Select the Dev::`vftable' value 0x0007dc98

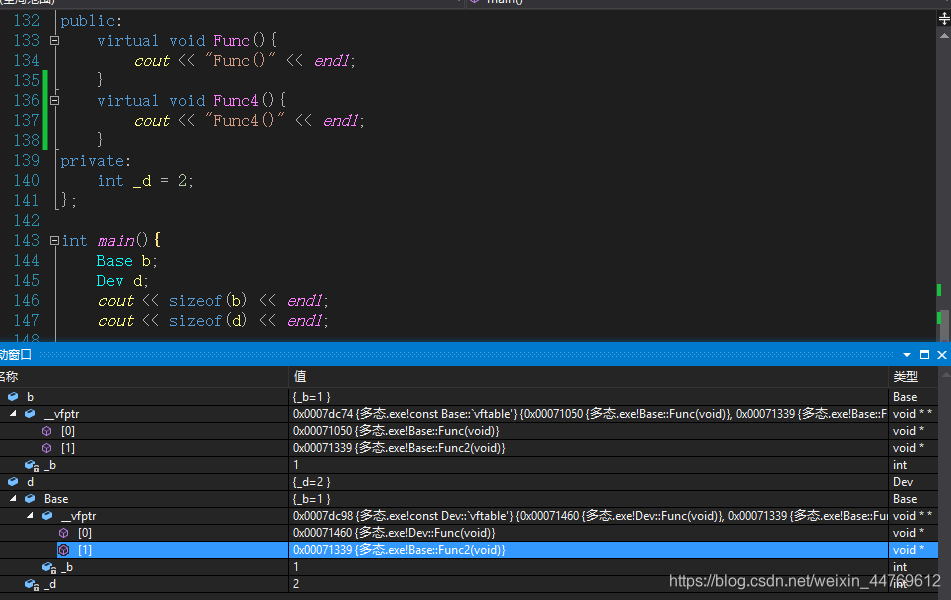(x=588, y=516)
